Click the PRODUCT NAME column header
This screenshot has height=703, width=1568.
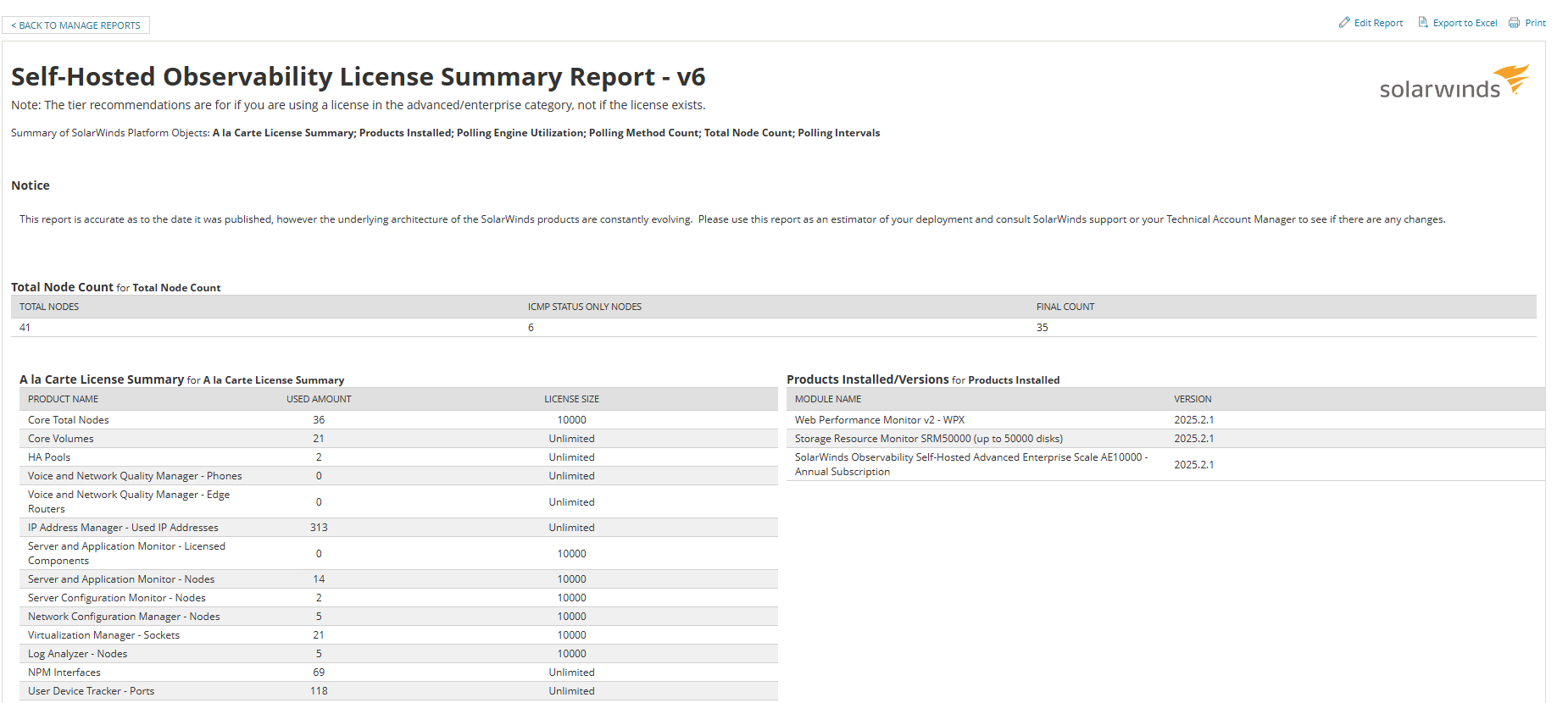pos(63,399)
